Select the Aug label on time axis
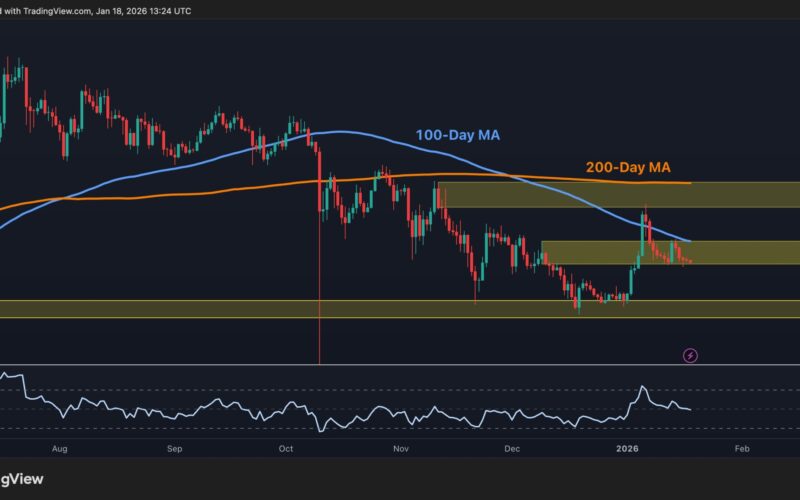This screenshot has width=800, height=500. [x=60, y=450]
